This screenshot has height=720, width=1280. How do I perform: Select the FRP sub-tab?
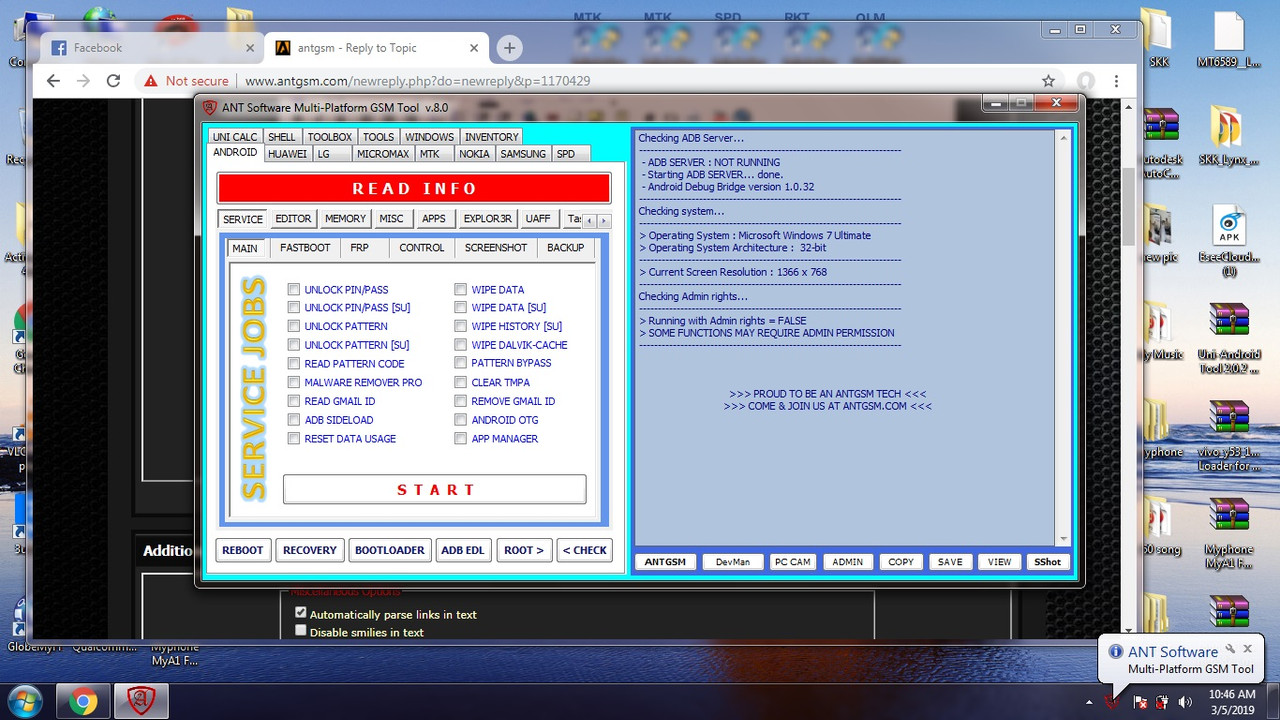click(x=359, y=248)
